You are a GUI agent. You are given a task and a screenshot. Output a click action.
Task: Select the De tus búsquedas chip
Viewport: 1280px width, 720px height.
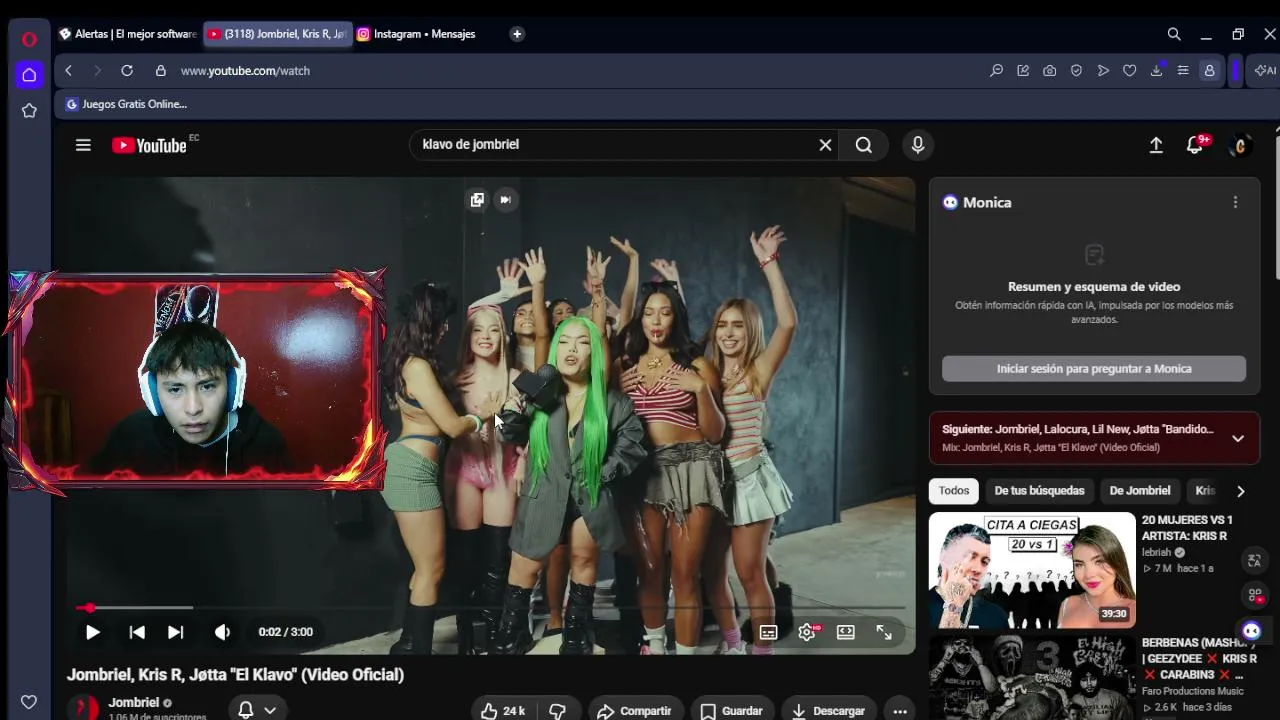[1039, 491]
